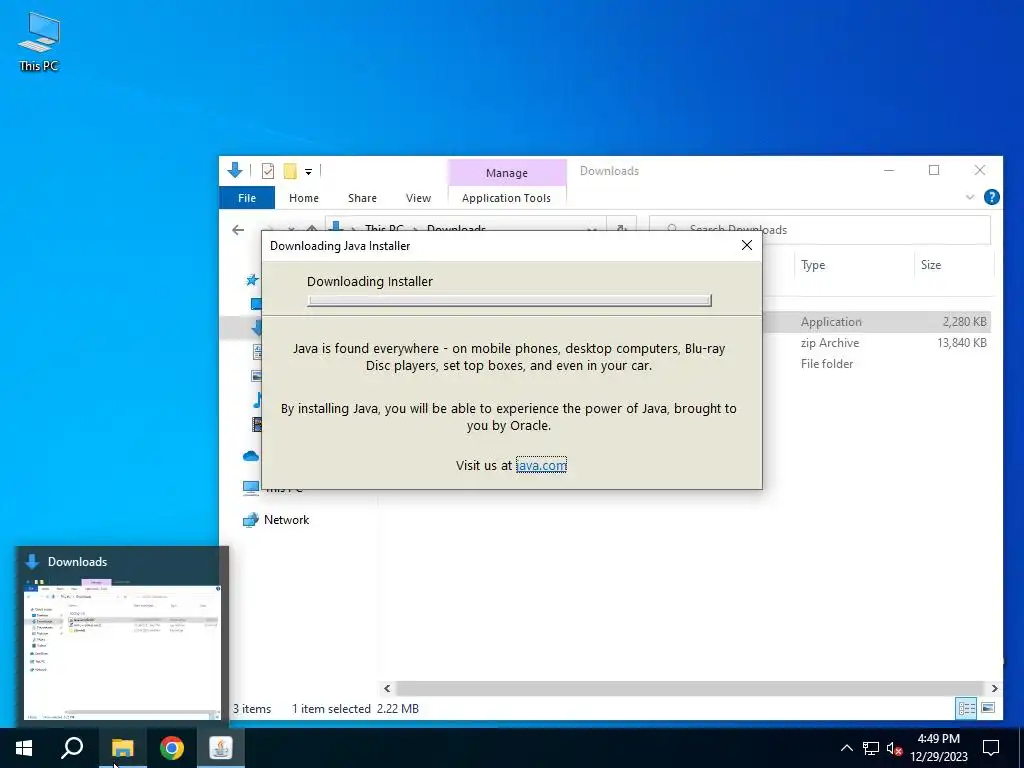Click the Downloading Installer progress bar
Screen dimensions: 1024x768
coord(509,300)
